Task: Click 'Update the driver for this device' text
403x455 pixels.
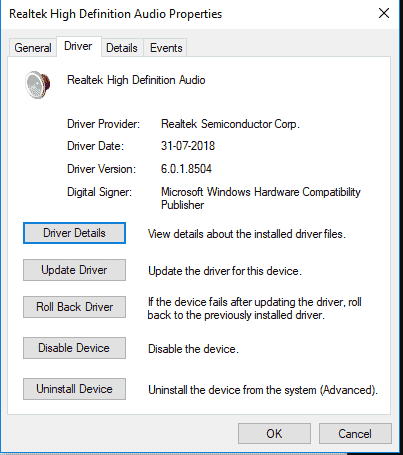Action: [x=225, y=271]
